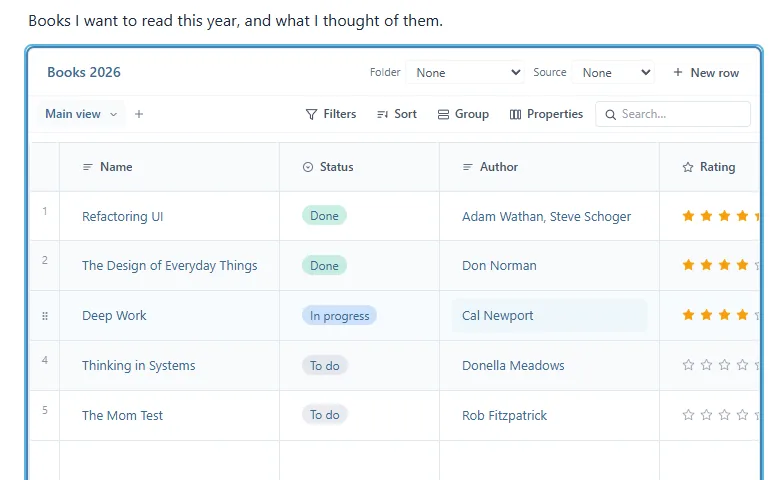Click the Search field in Books 2026
This screenshot has width=780, height=480.
pyautogui.click(x=673, y=114)
